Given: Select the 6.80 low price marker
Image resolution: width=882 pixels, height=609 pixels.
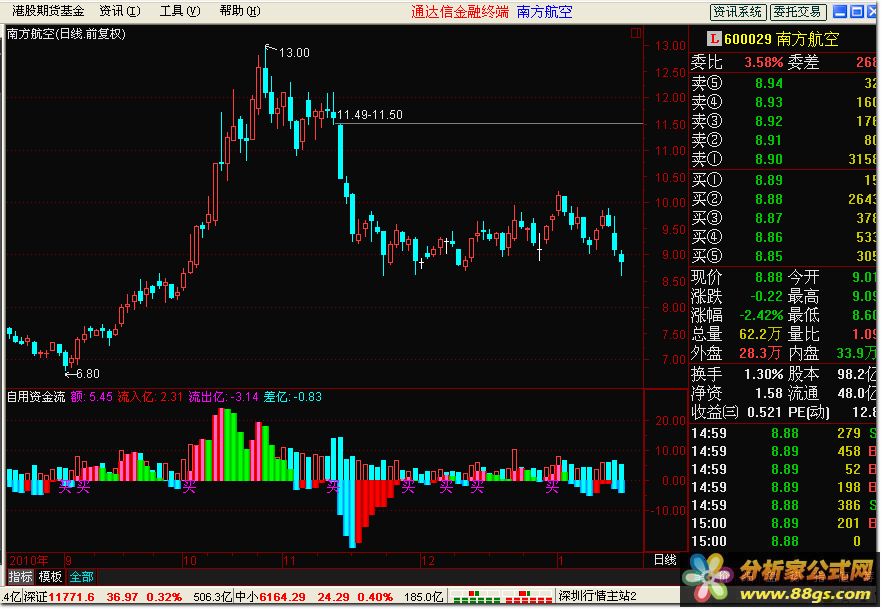Looking at the screenshot, I should [88, 373].
